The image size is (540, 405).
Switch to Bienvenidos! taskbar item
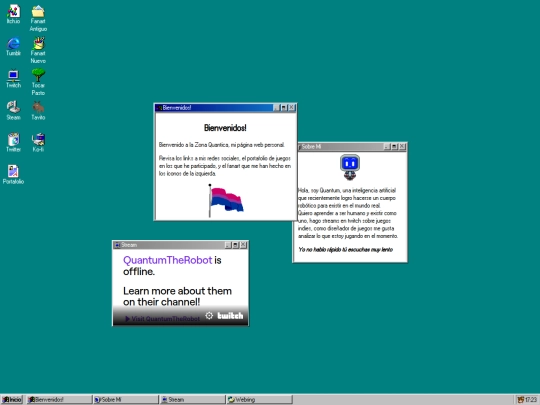pos(60,399)
